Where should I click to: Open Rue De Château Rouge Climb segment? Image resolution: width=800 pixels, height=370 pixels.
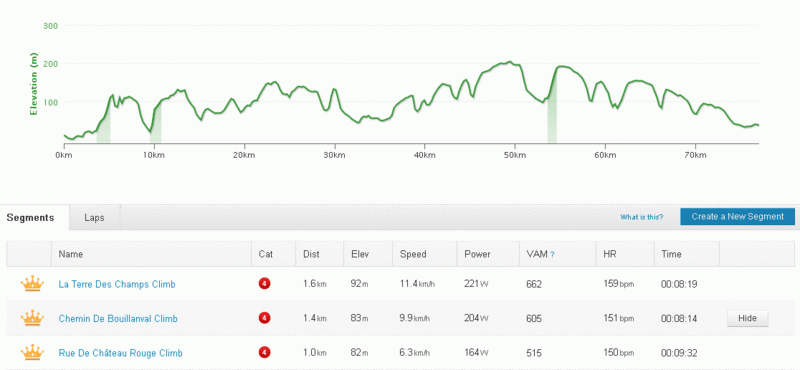pyautogui.click(x=120, y=353)
